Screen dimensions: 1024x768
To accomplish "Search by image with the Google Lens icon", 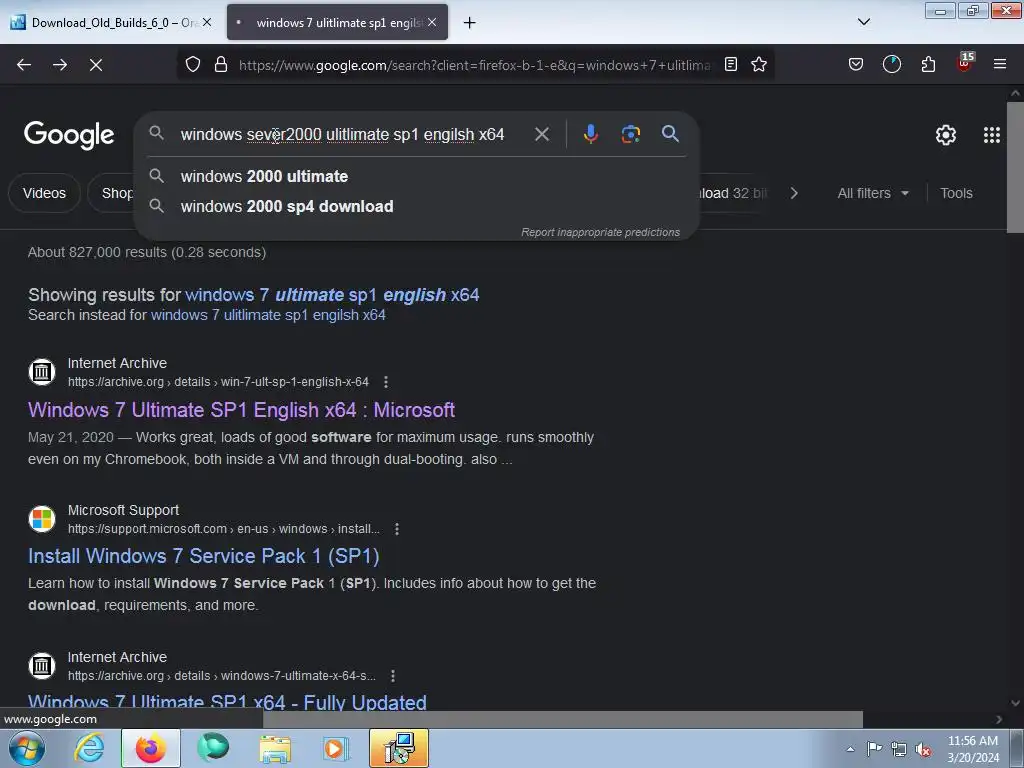I will [x=630, y=134].
